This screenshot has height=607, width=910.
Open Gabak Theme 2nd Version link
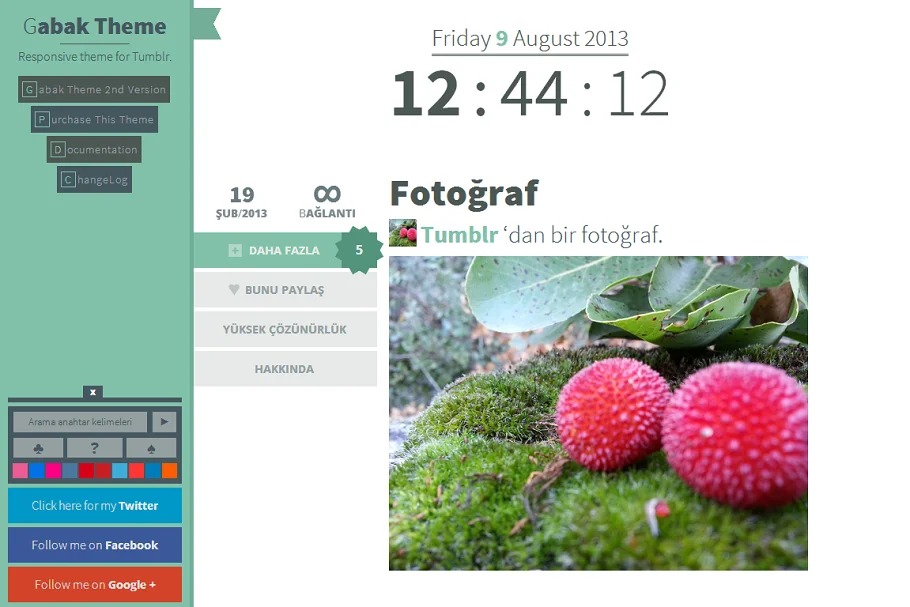(x=94, y=89)
